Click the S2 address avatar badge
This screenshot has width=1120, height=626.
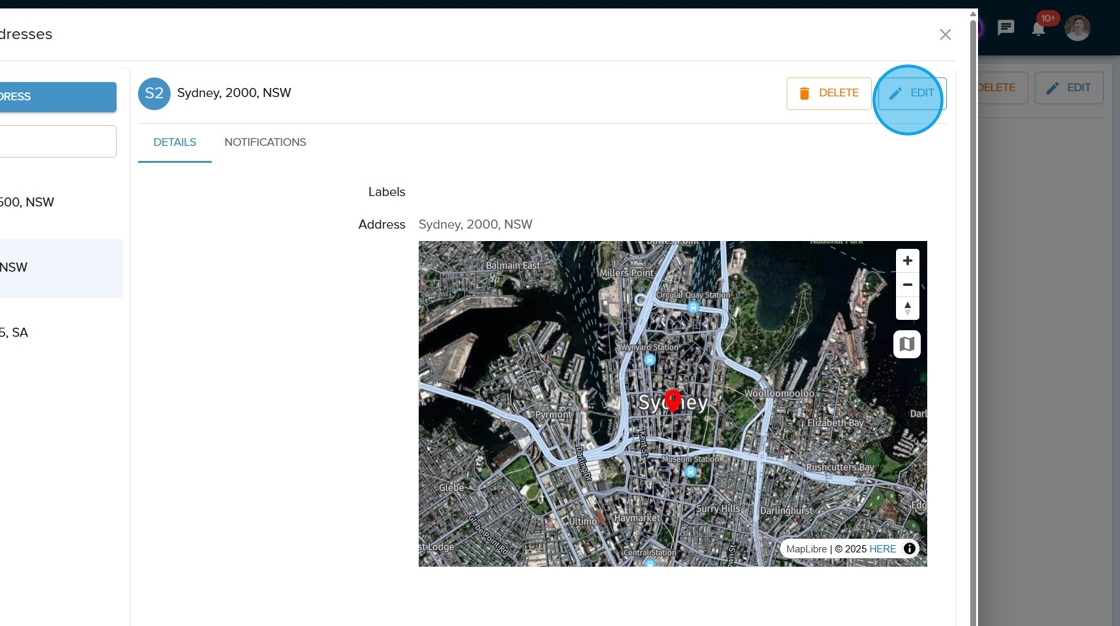point(154,93)
